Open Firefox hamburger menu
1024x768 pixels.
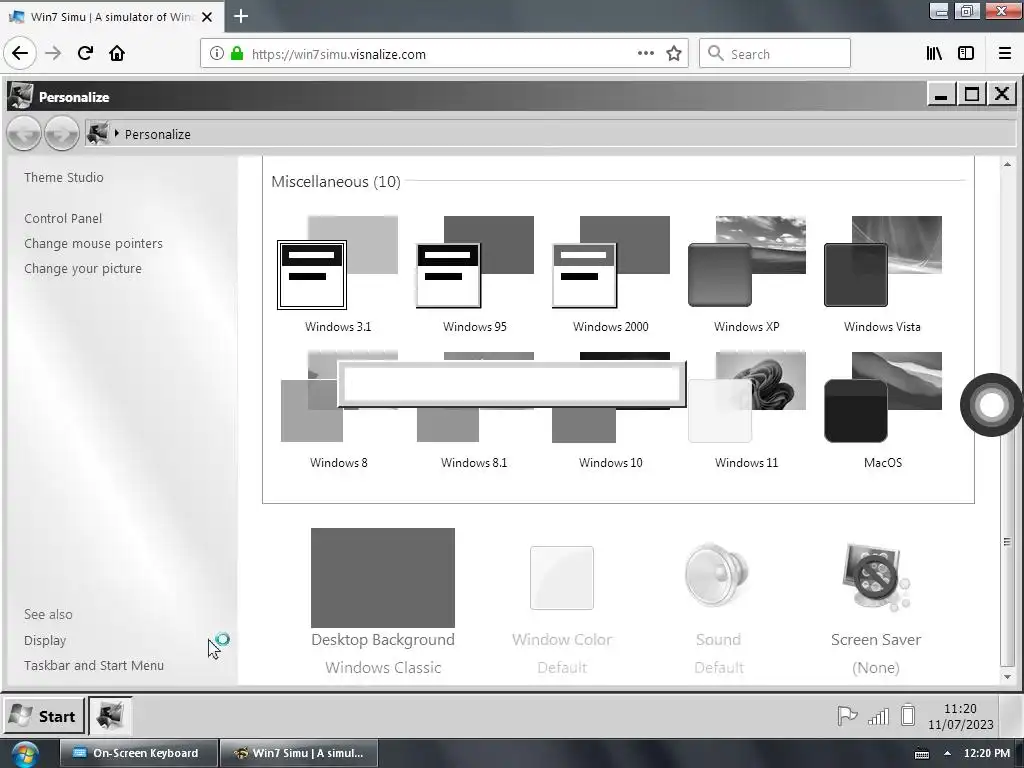click(1004, 54)
